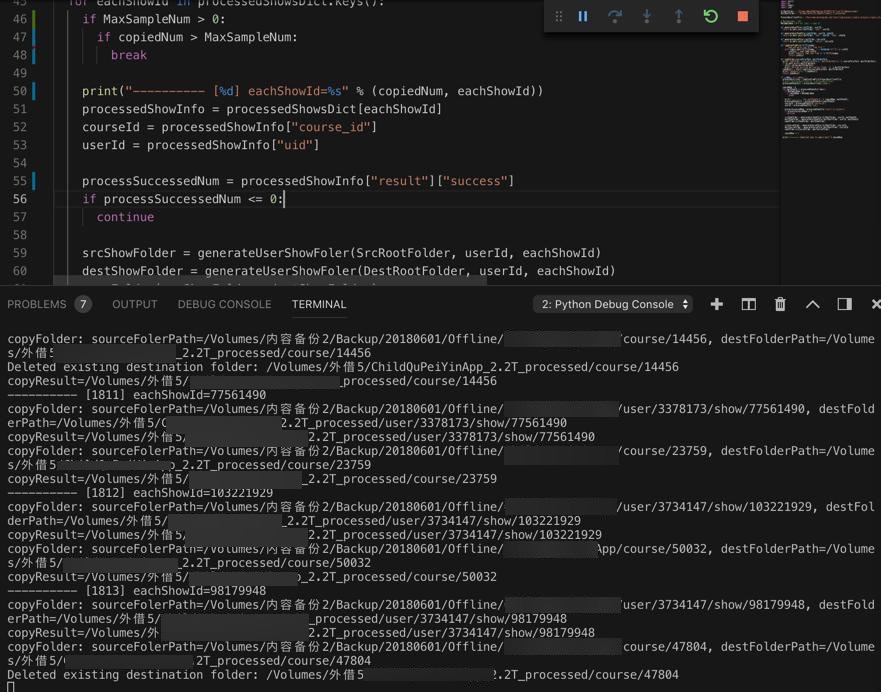Select the TERMINAL tab

(319, 304)
